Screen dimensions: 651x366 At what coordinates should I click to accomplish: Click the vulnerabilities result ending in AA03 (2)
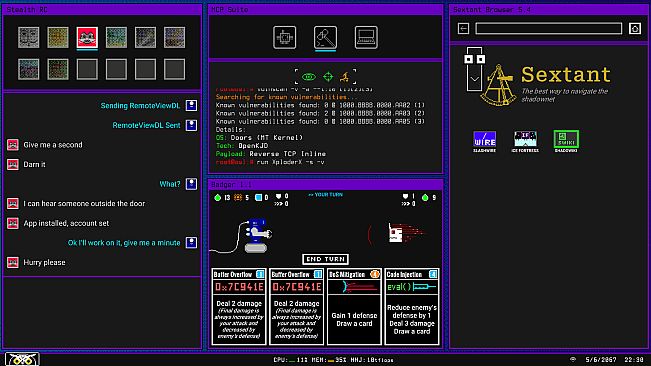click(x=320, y=113)
